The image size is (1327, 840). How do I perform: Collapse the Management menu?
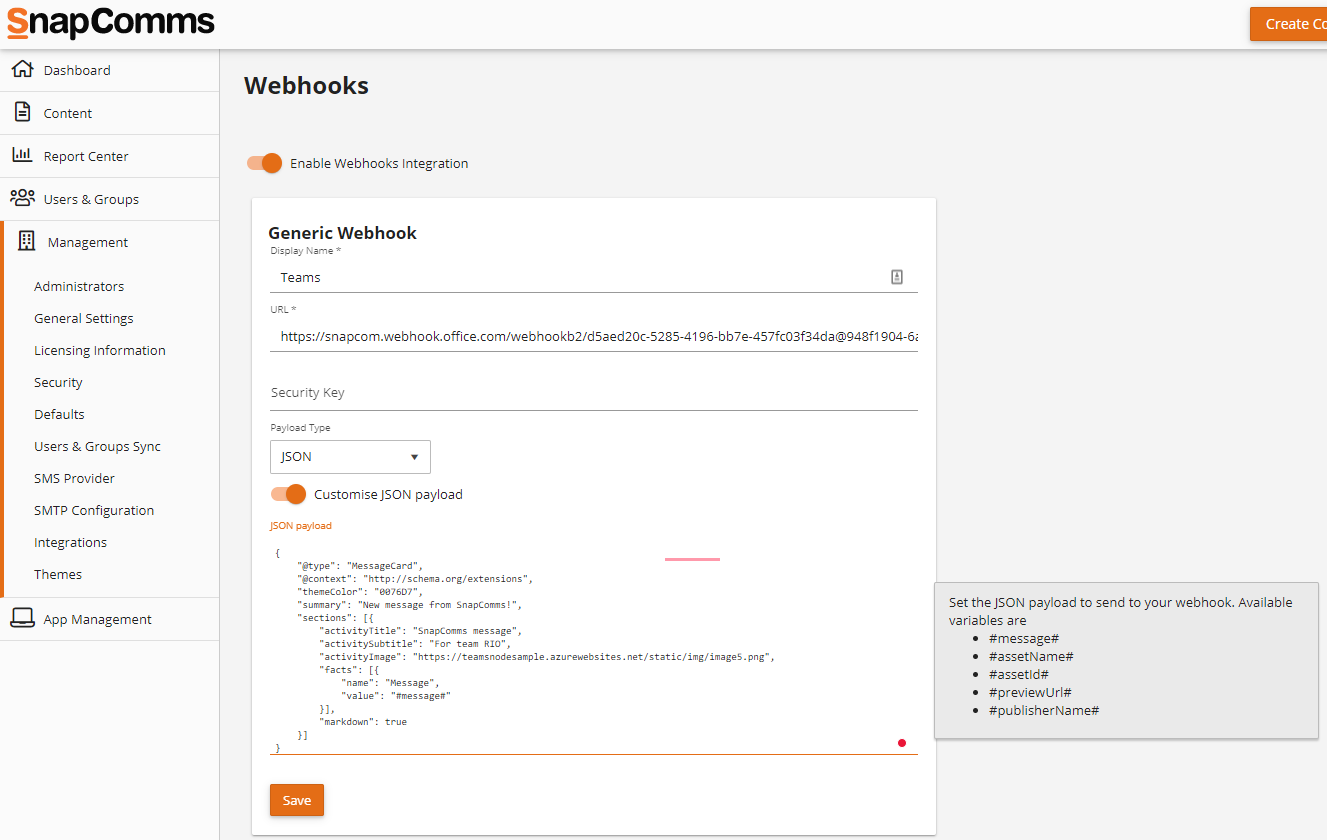[109, 242]
